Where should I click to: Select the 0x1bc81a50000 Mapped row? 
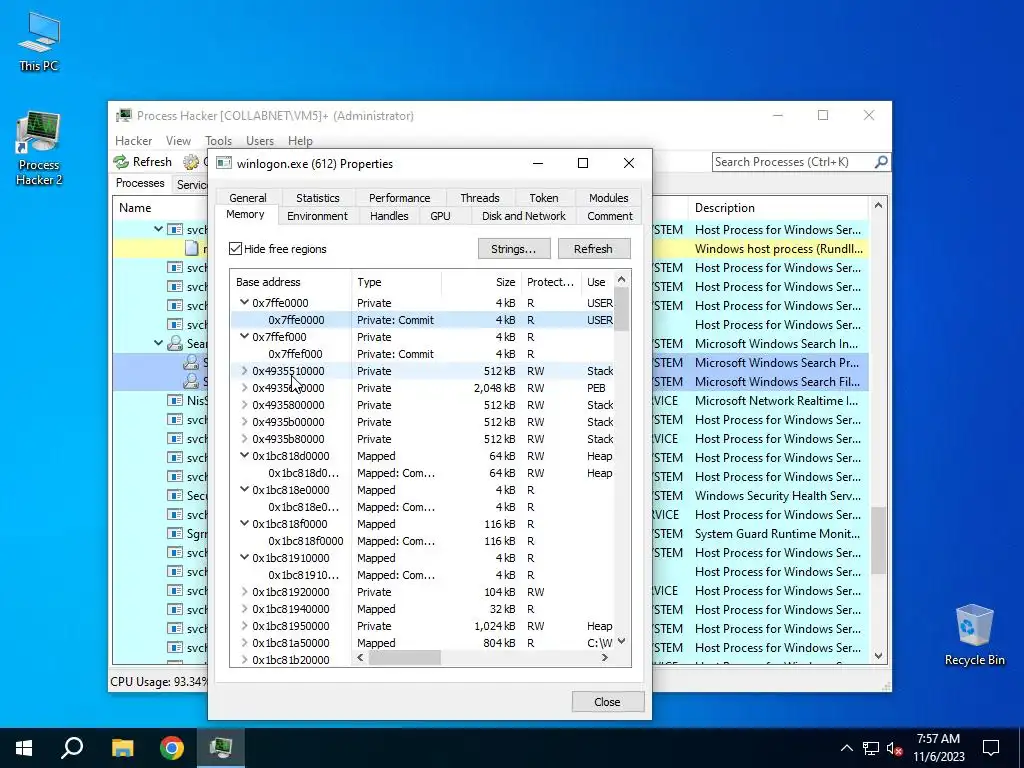[x=422, y=643]
